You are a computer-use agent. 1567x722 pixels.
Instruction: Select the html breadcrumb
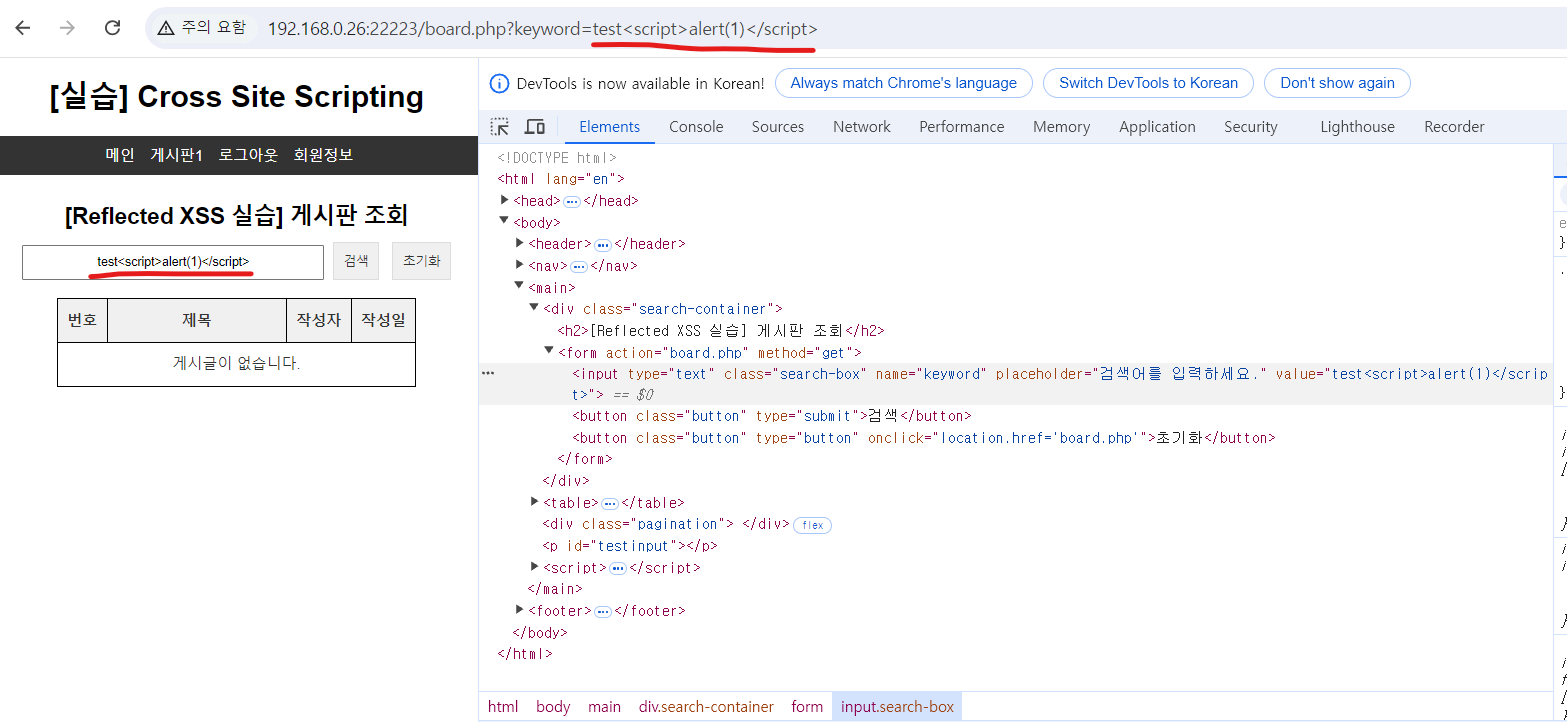coord(503,707)
